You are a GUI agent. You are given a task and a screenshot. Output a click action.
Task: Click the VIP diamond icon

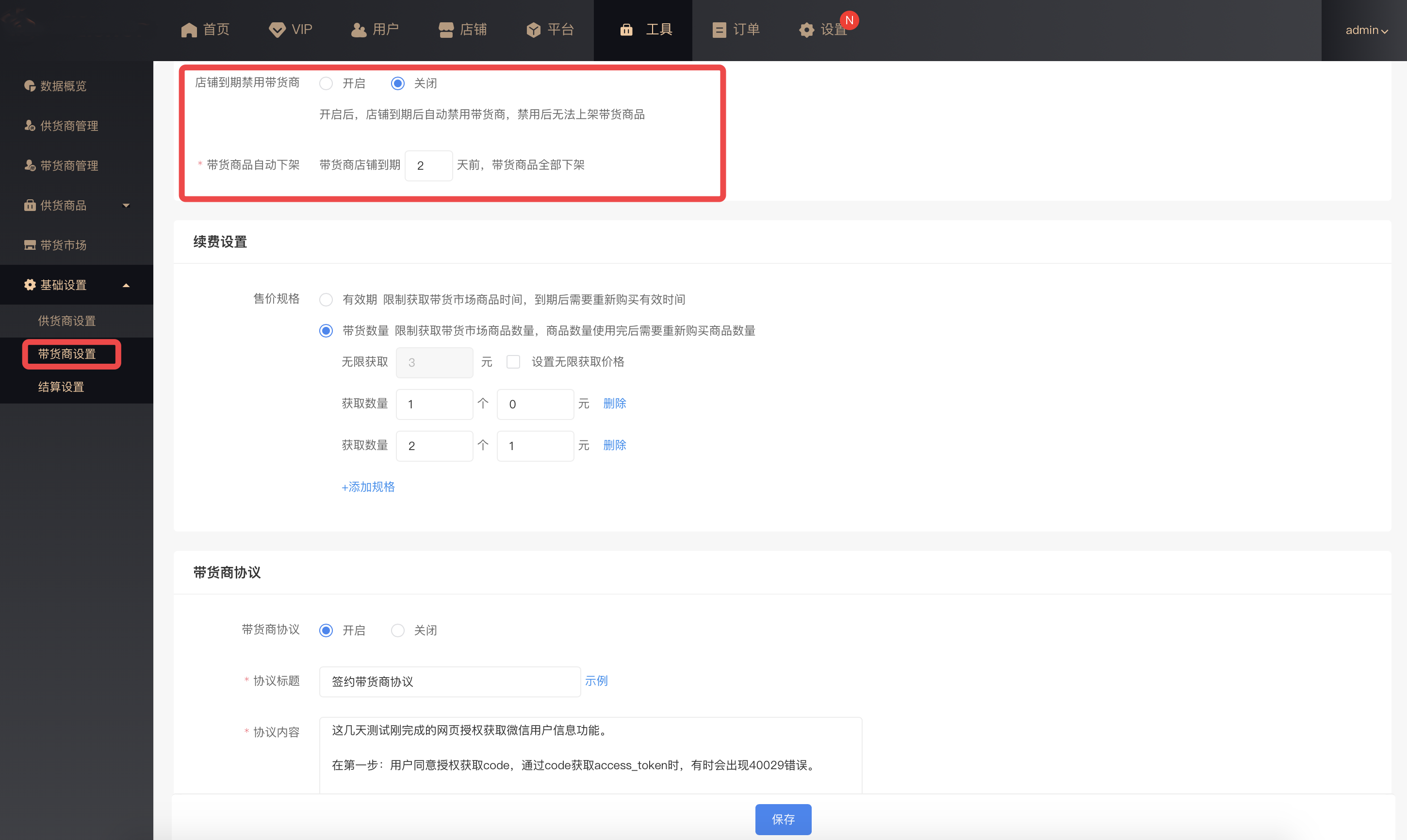pos(277,30)
